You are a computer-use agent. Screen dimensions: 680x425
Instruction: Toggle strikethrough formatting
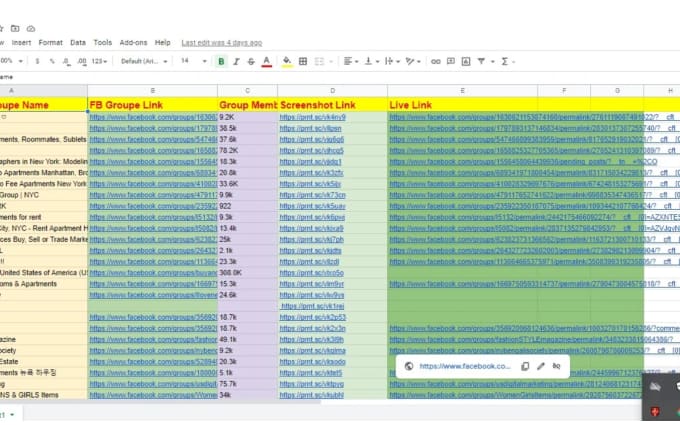coord(251,62)
